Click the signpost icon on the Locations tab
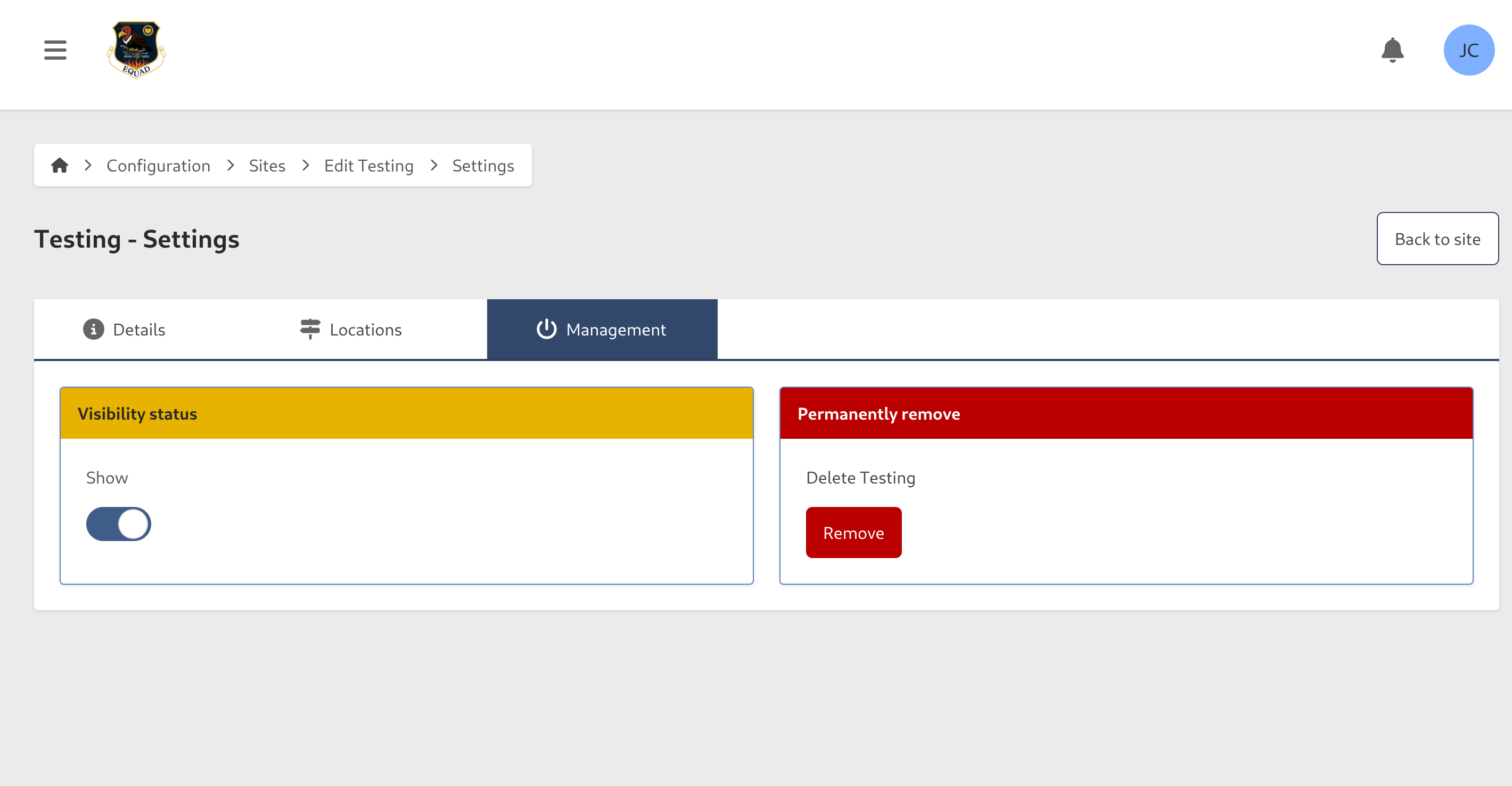Viewport: 1512px width, 786px height. click(309, 329)
